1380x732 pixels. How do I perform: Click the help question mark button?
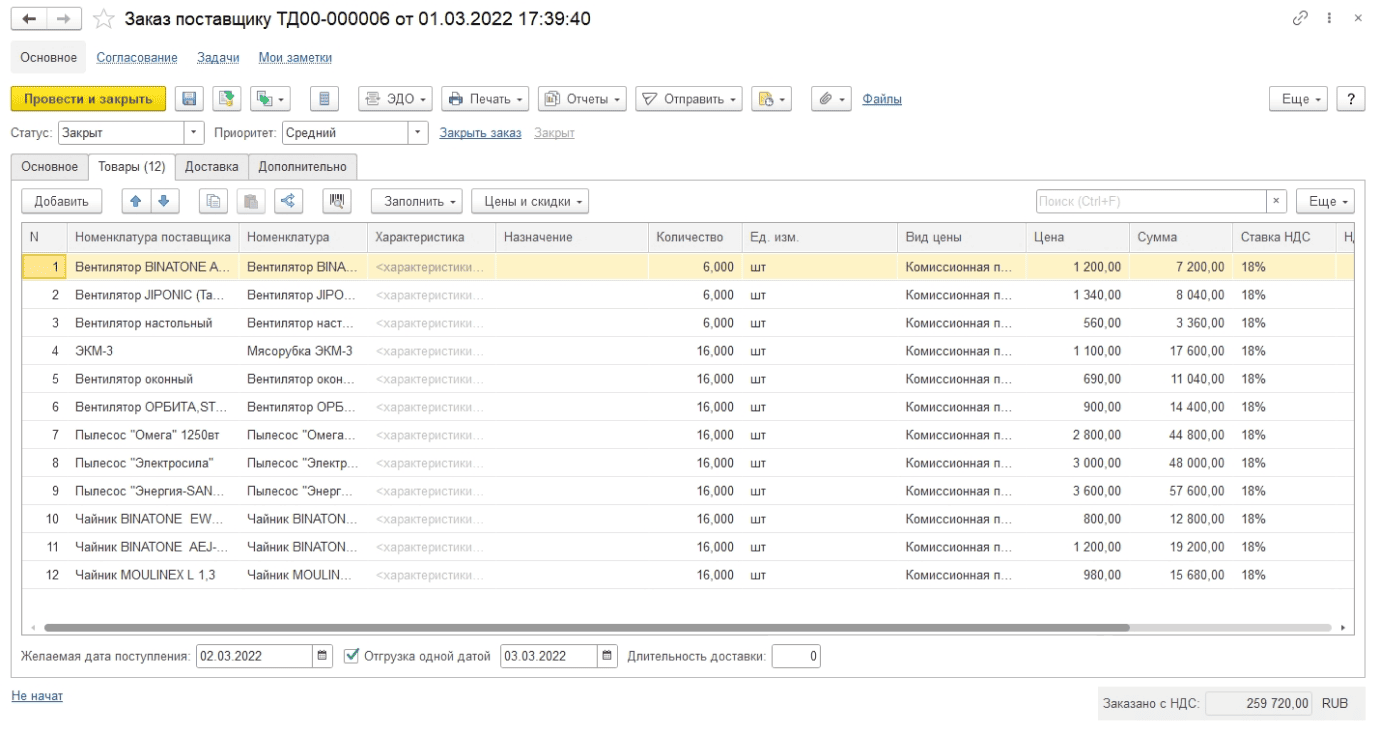click(1351, 99)
